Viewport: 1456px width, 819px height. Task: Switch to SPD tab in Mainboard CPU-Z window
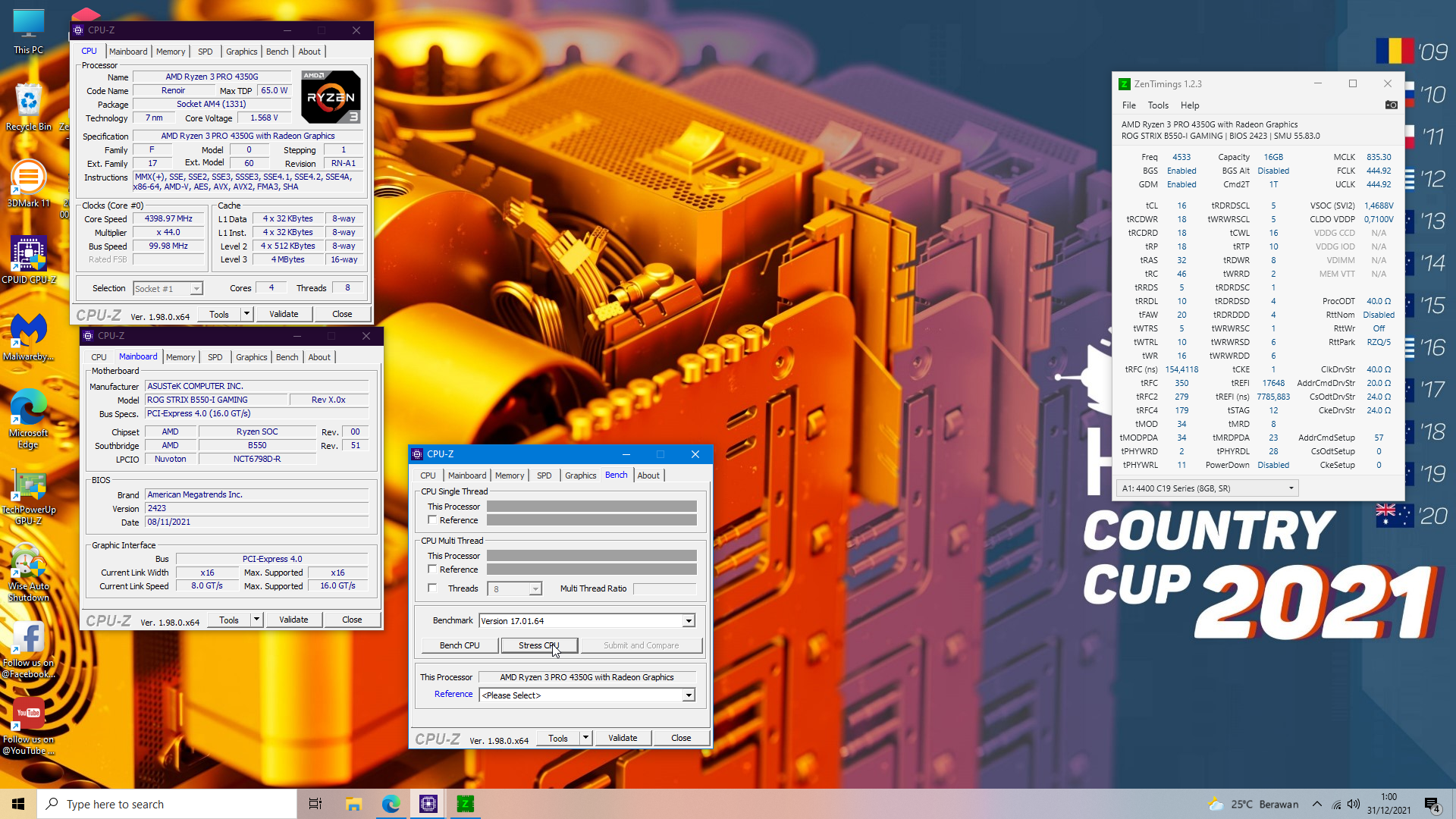point(215,357)
